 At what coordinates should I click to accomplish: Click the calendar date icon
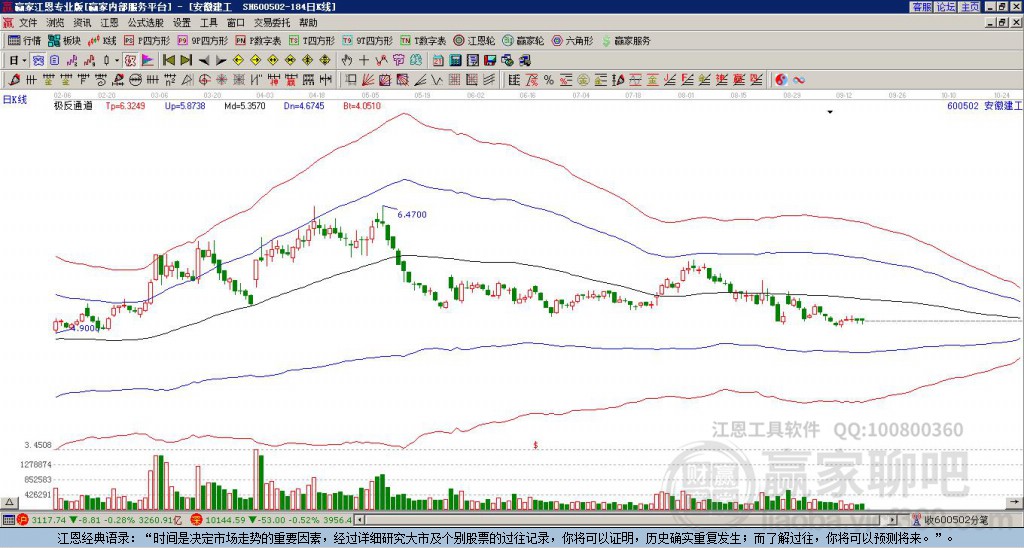(x=438, y=61)
